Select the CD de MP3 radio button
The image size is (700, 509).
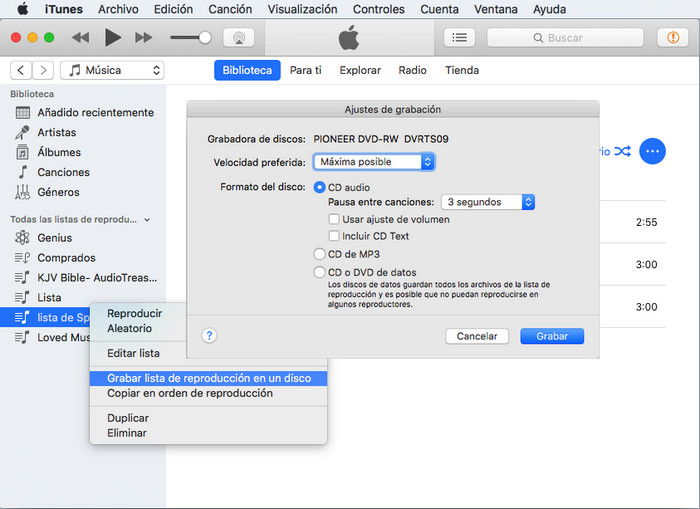coord(319,254)
